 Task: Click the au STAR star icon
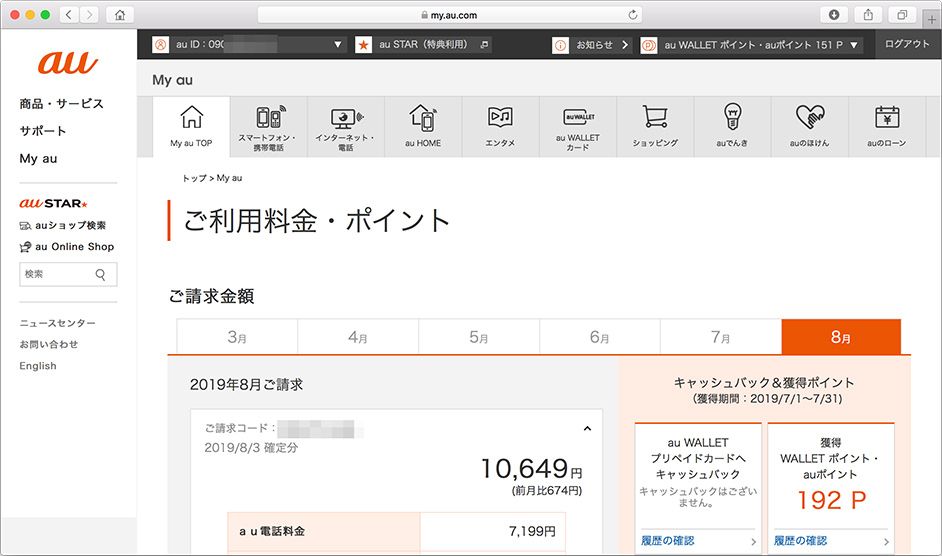coord(363,44)
